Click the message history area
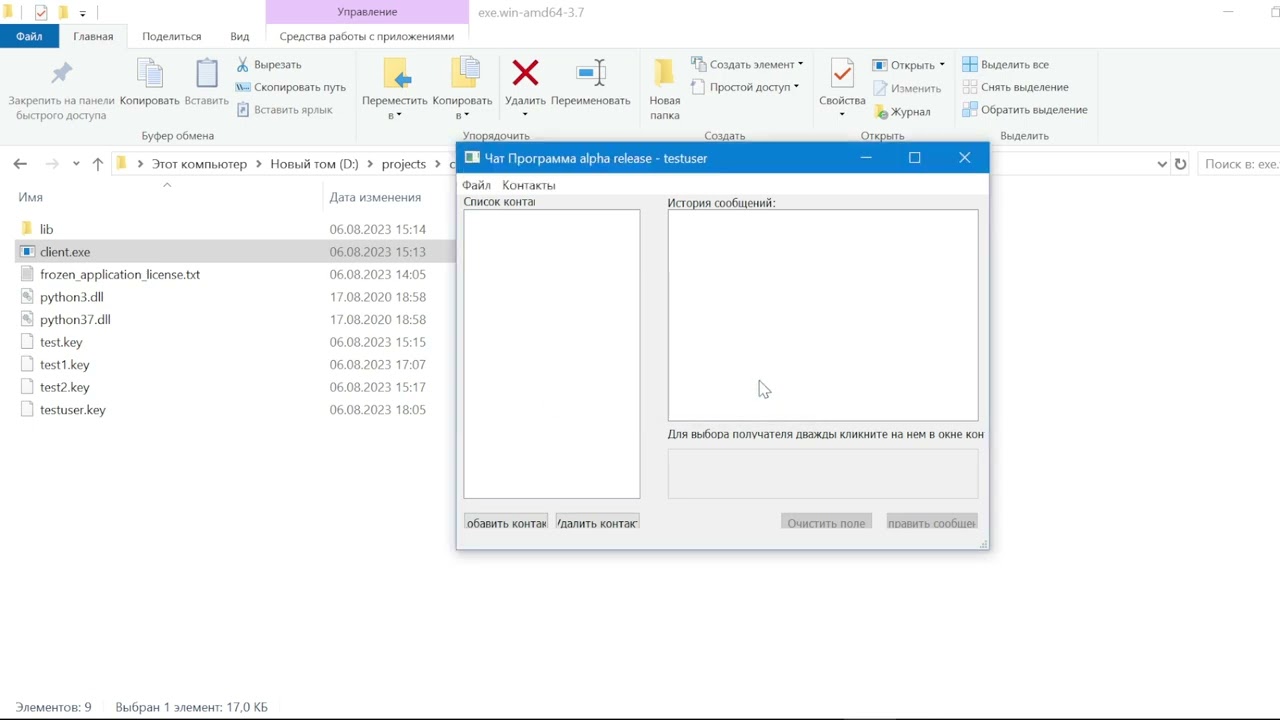The image size is (1280, 720). tap(823, 315)
